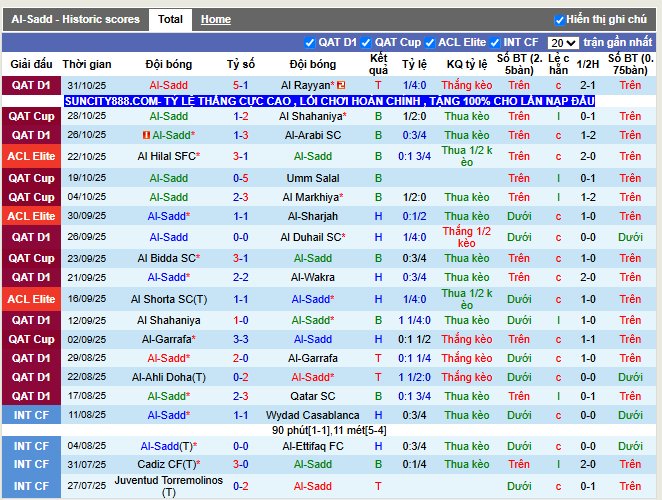This screenshot has height=500, width=662.
Task: Open Umm Salal team link
Action: click(x=313, y=178)
